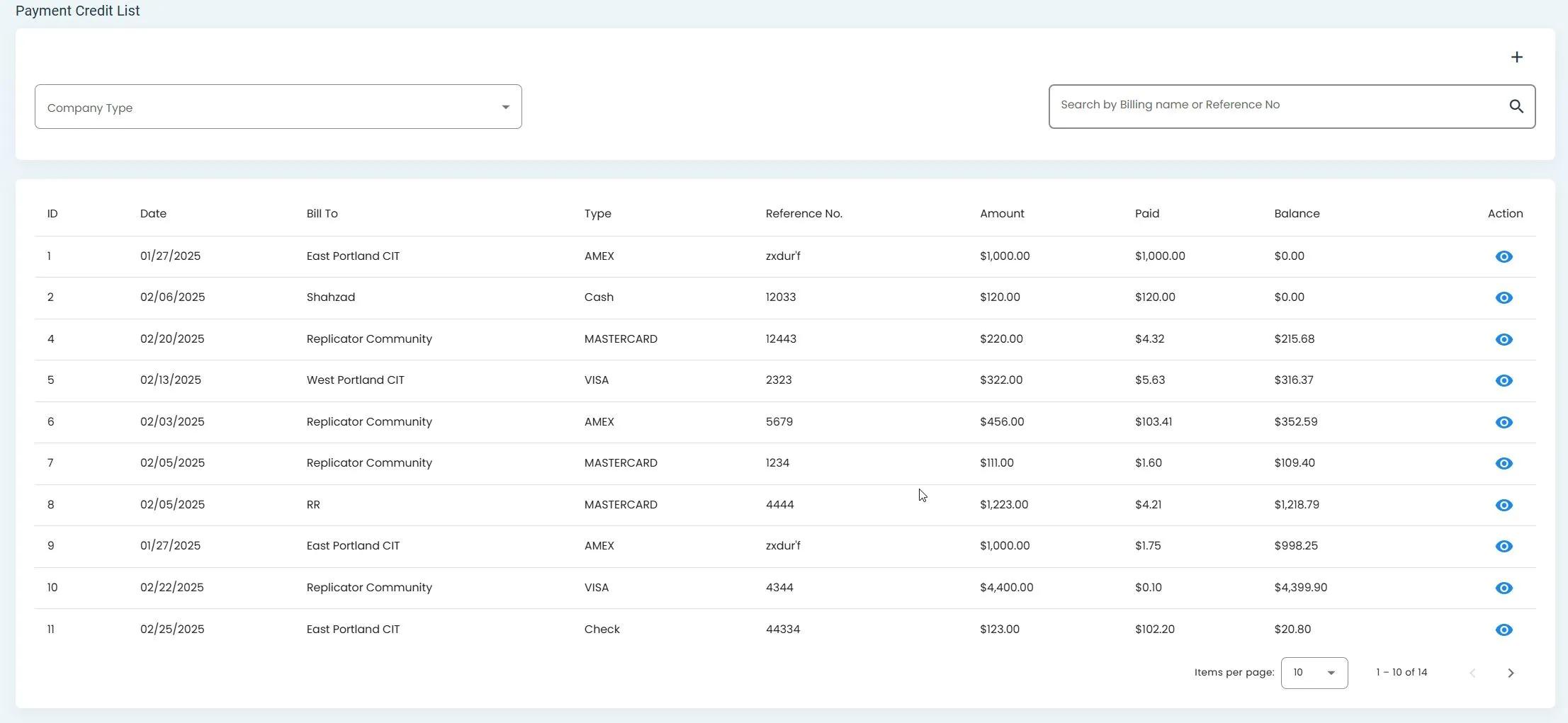Expand the Items per page selector
Image resolution: width=1568 pixels, height=723 pixels.
click(x=1314, y=673)
